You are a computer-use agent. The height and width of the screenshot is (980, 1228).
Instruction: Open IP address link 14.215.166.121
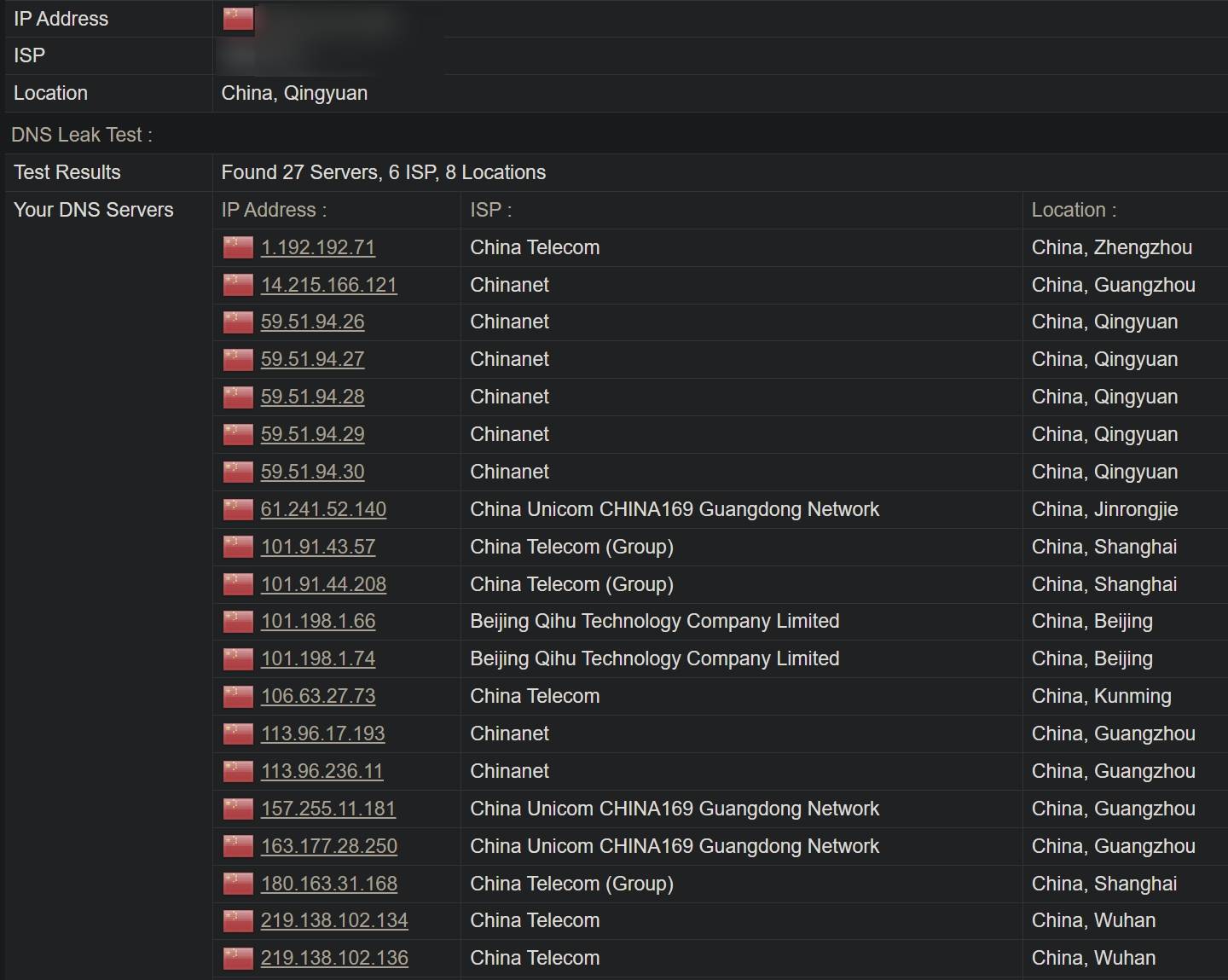point(329,285)
